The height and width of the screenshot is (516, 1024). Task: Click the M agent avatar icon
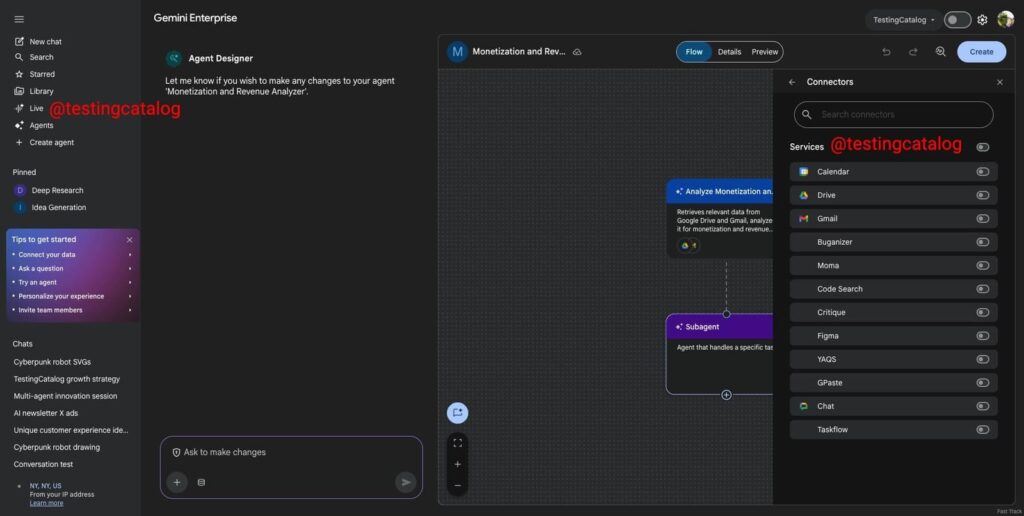457,52
